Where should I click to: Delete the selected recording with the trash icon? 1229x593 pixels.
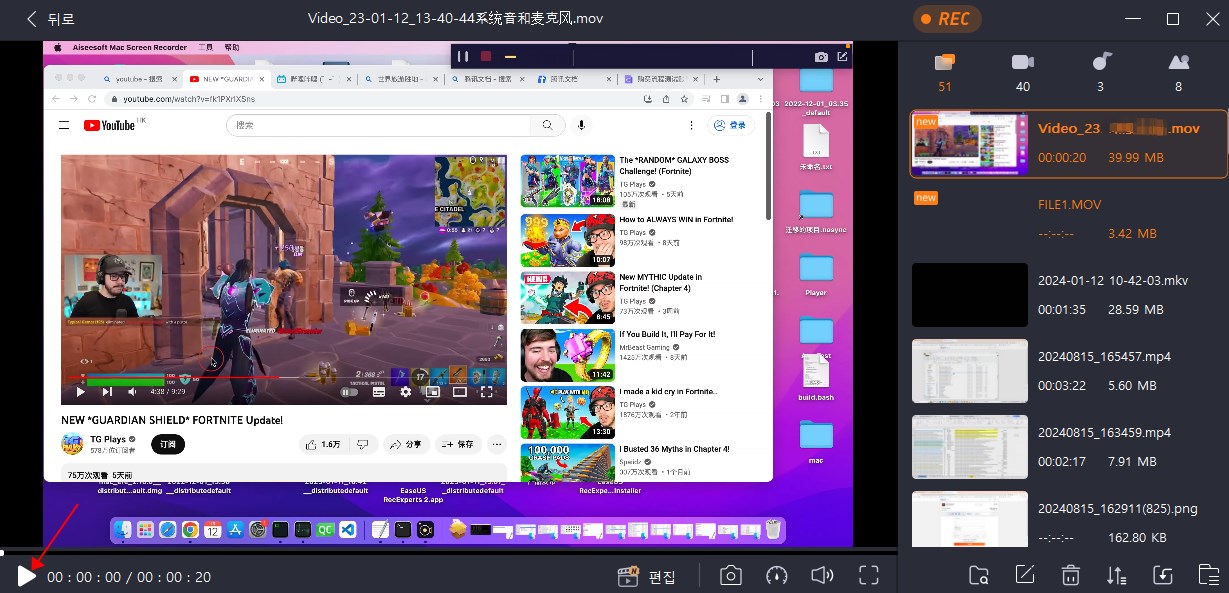pyautogui.click(x=1069, y=574)
